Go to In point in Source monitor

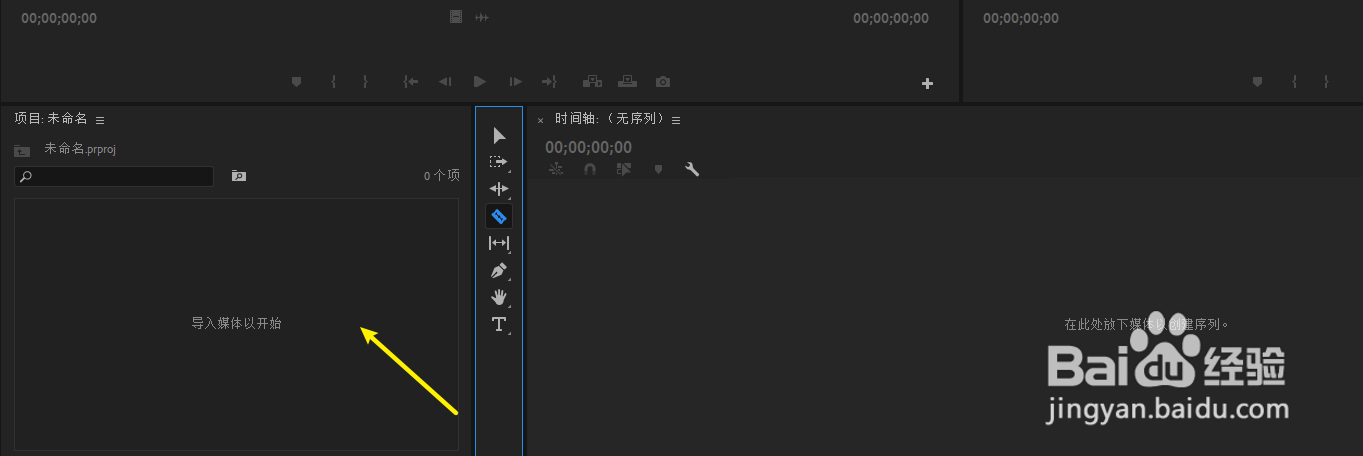[x=410, y=82]
